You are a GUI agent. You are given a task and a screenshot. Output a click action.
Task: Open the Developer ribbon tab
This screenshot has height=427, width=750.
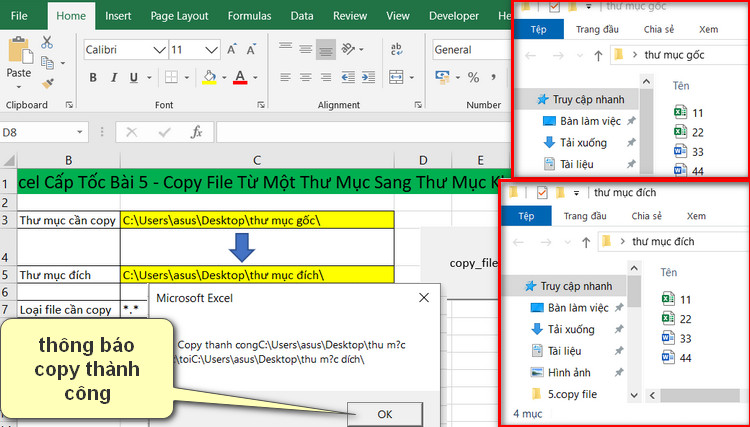pyautogui.click(x=453, y=16)
